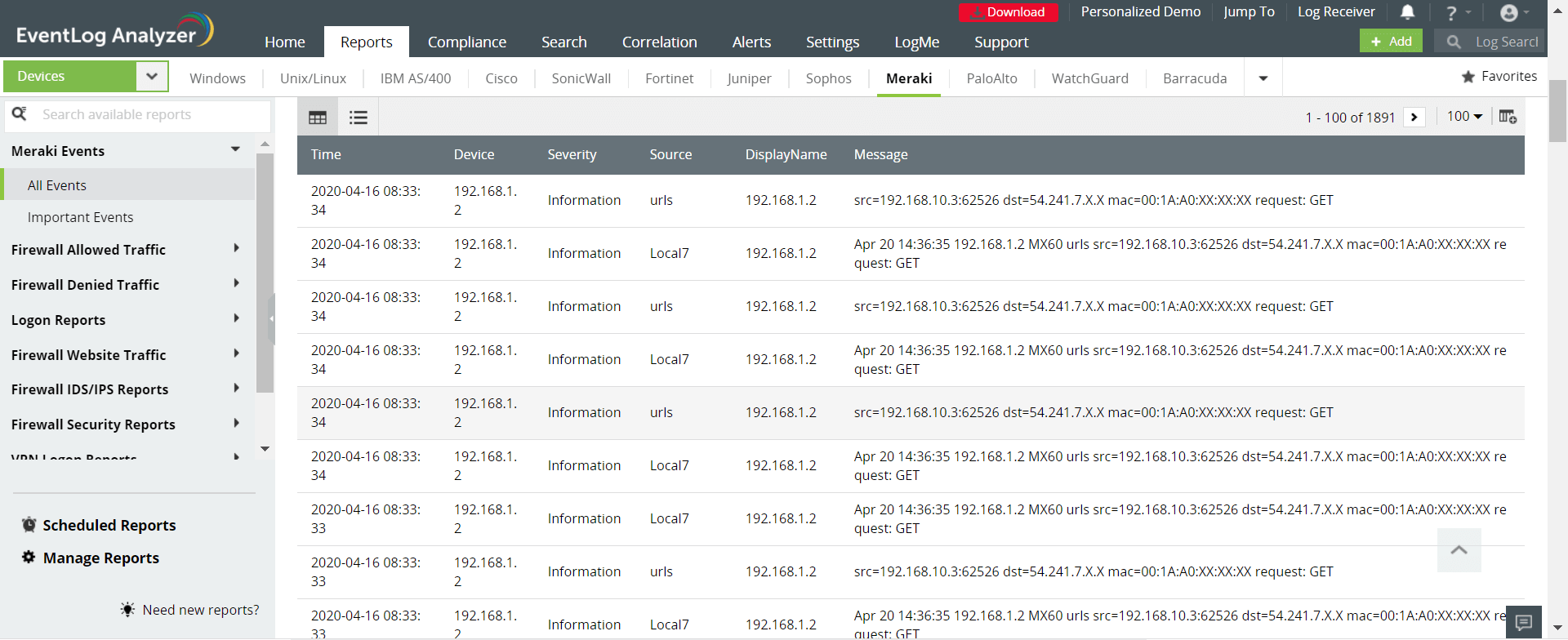Open the Compliance tab
1568x640 pixels.
tap(467, 42)
